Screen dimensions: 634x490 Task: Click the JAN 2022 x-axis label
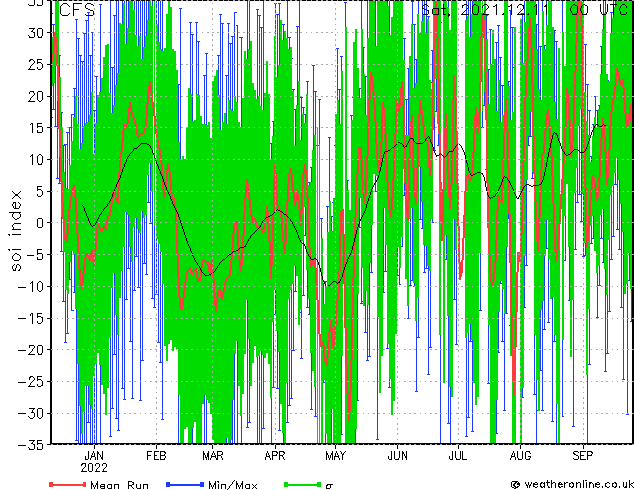point(94,462)
